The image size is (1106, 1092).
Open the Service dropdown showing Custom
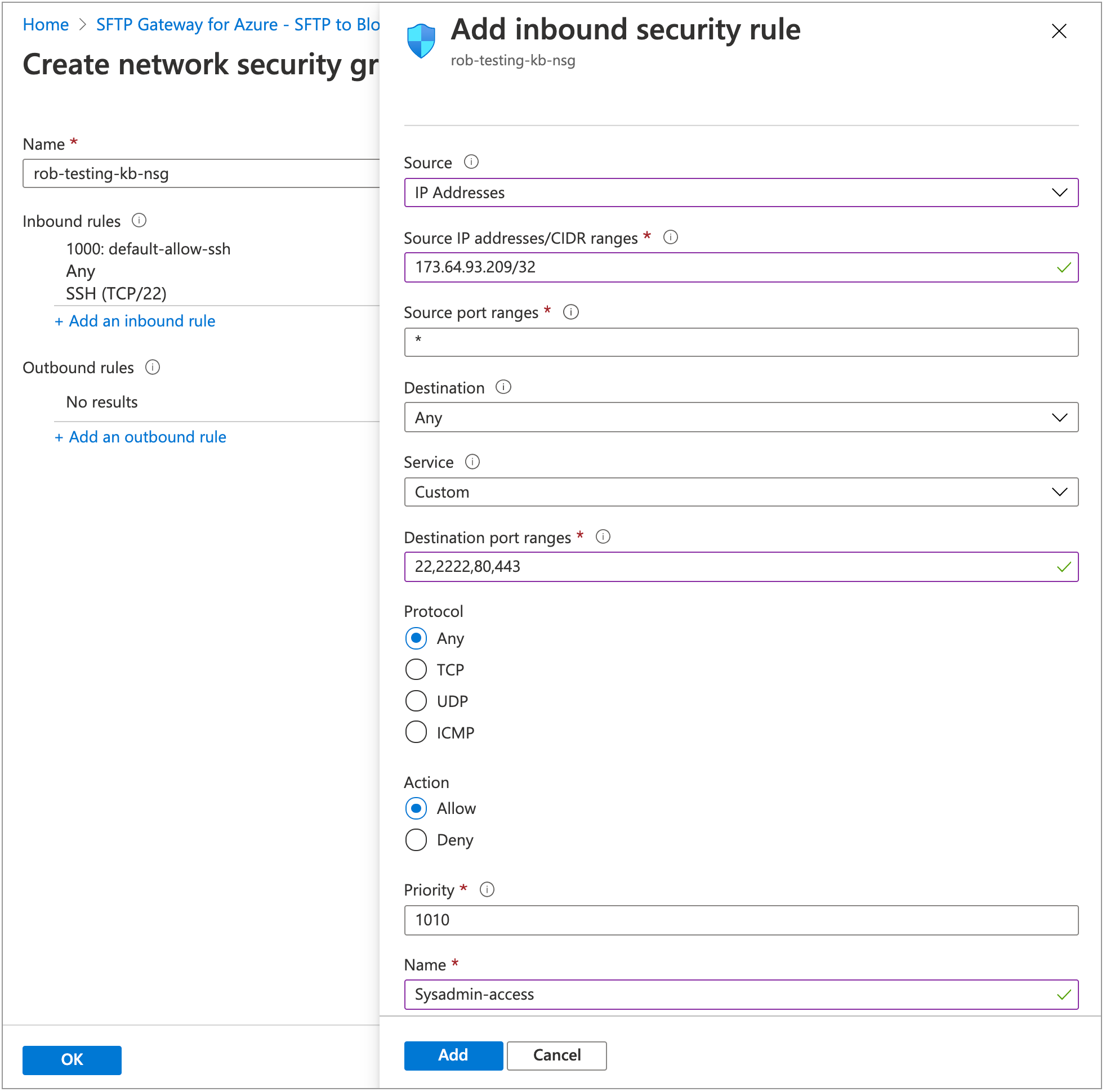coord(741,492)
